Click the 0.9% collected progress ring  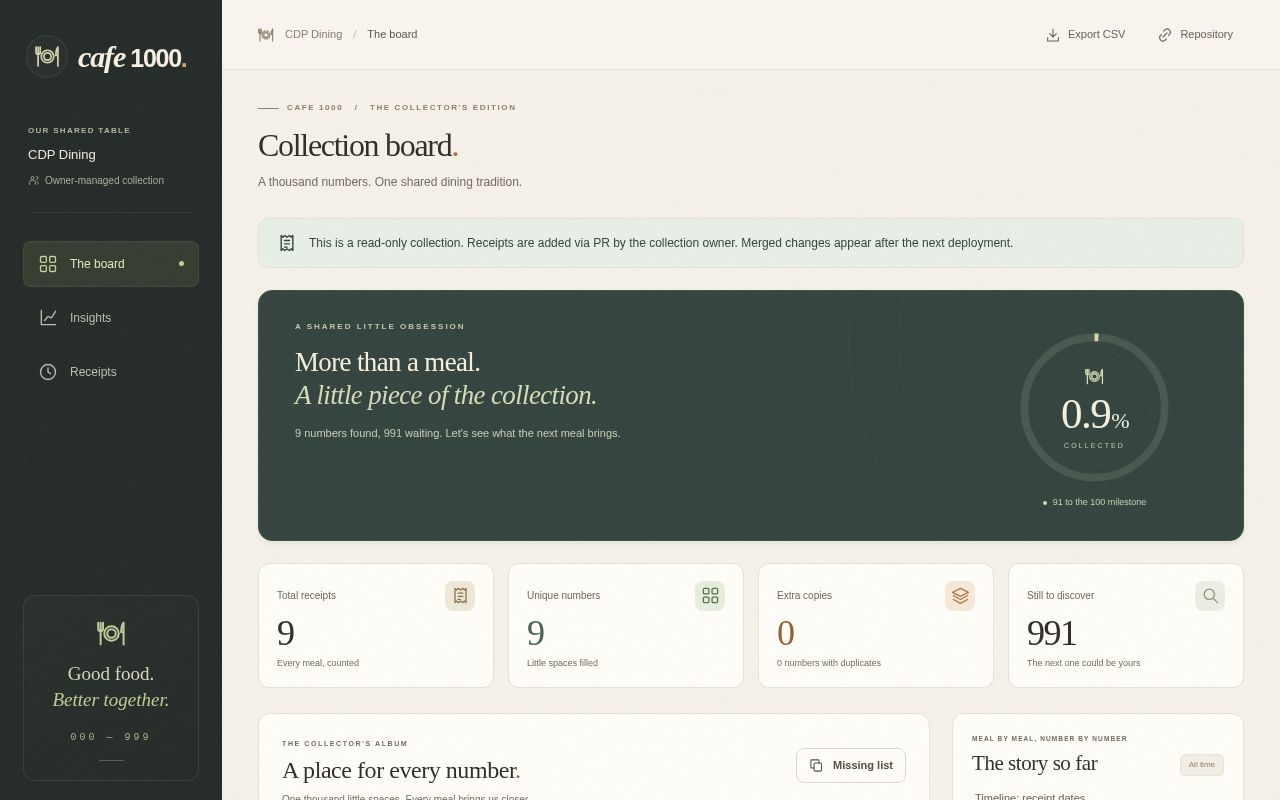coord(1095,408)
